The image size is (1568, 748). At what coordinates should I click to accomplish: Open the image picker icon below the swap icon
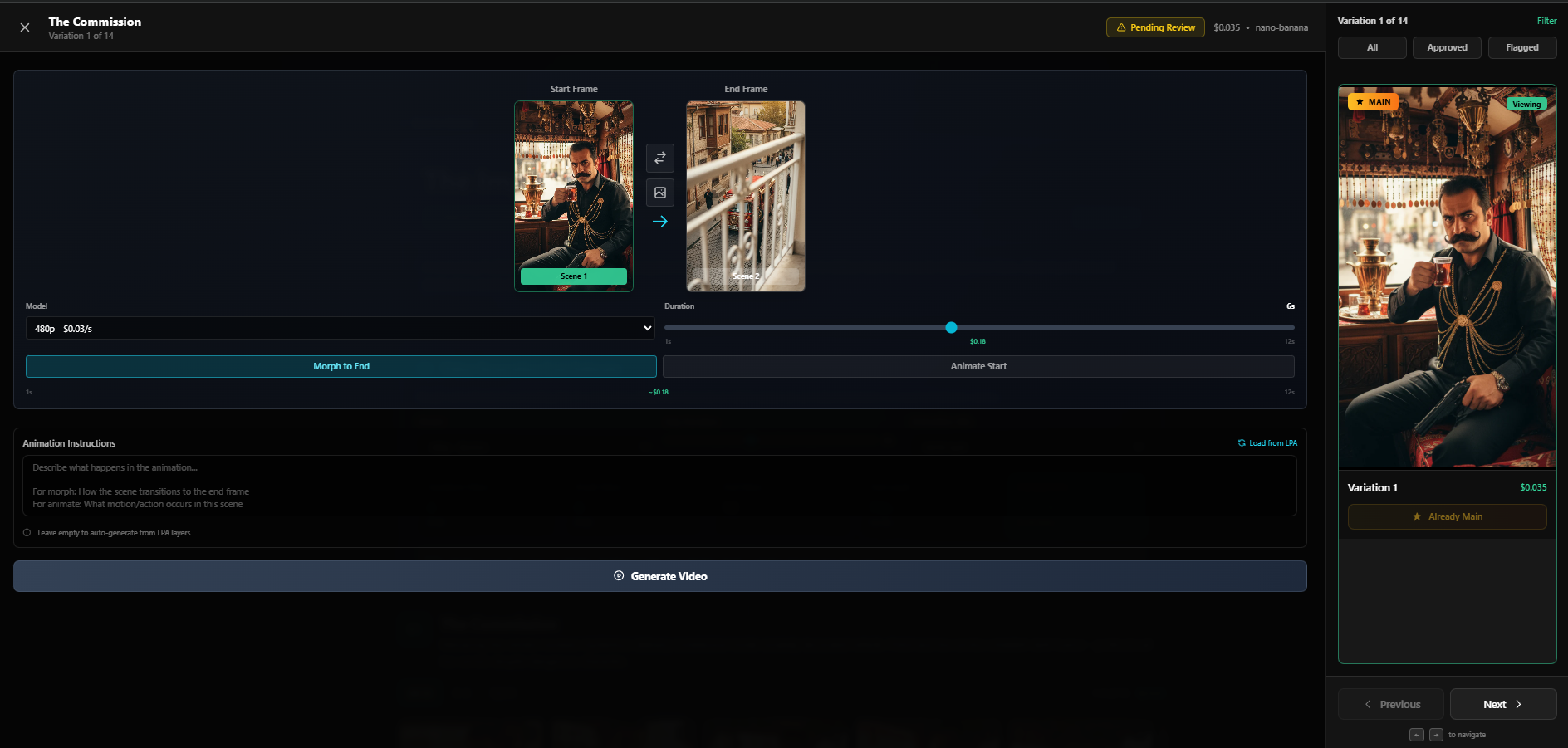coord(660,193)
